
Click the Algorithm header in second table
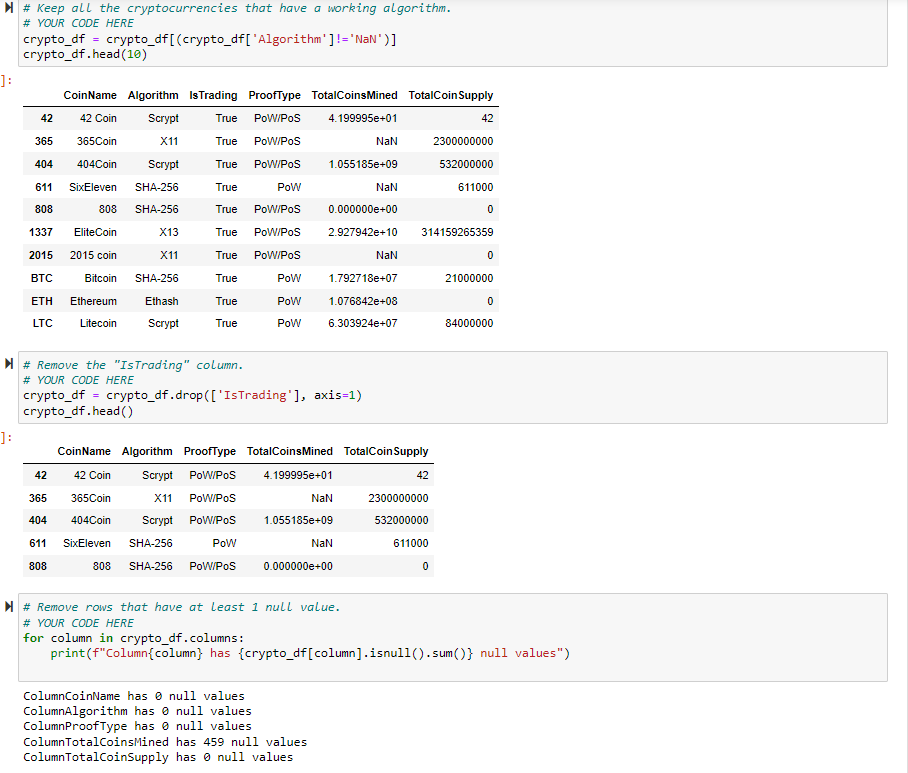coord(147,451)
